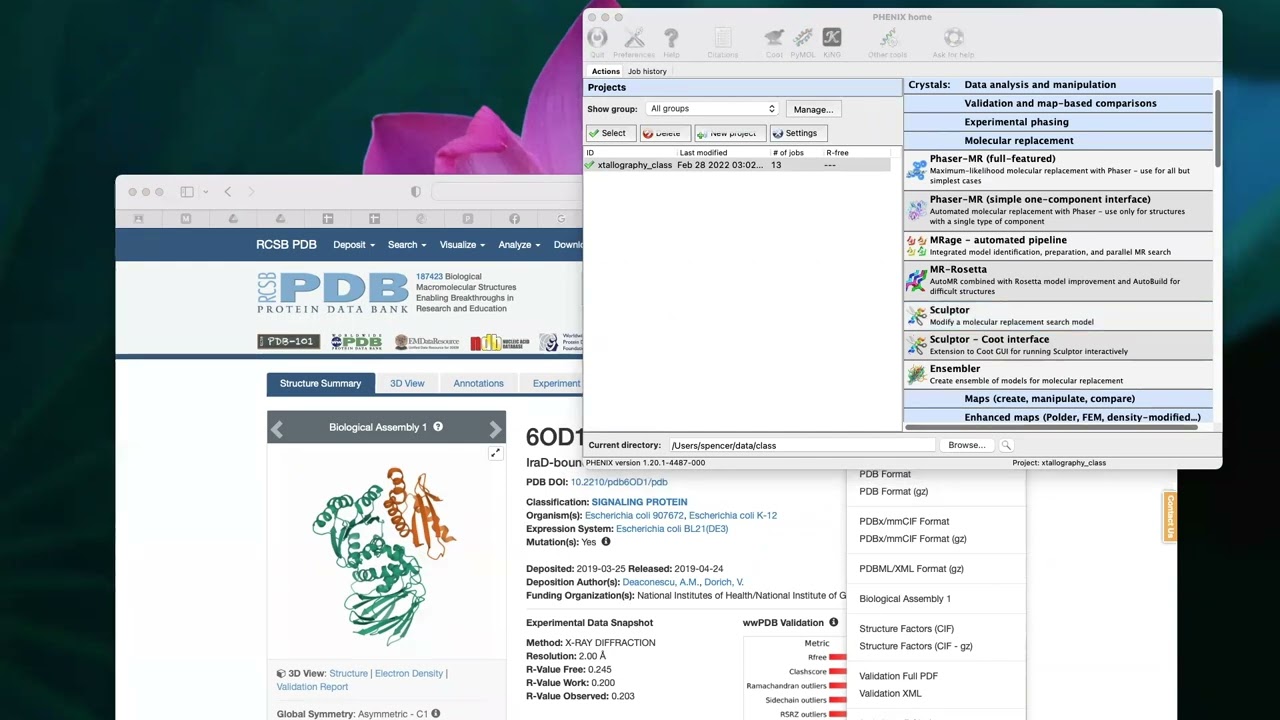Launch Coot from PHENIX toolbar
Viewport: 1280px width, 720px height.
[x=774, y=38]
